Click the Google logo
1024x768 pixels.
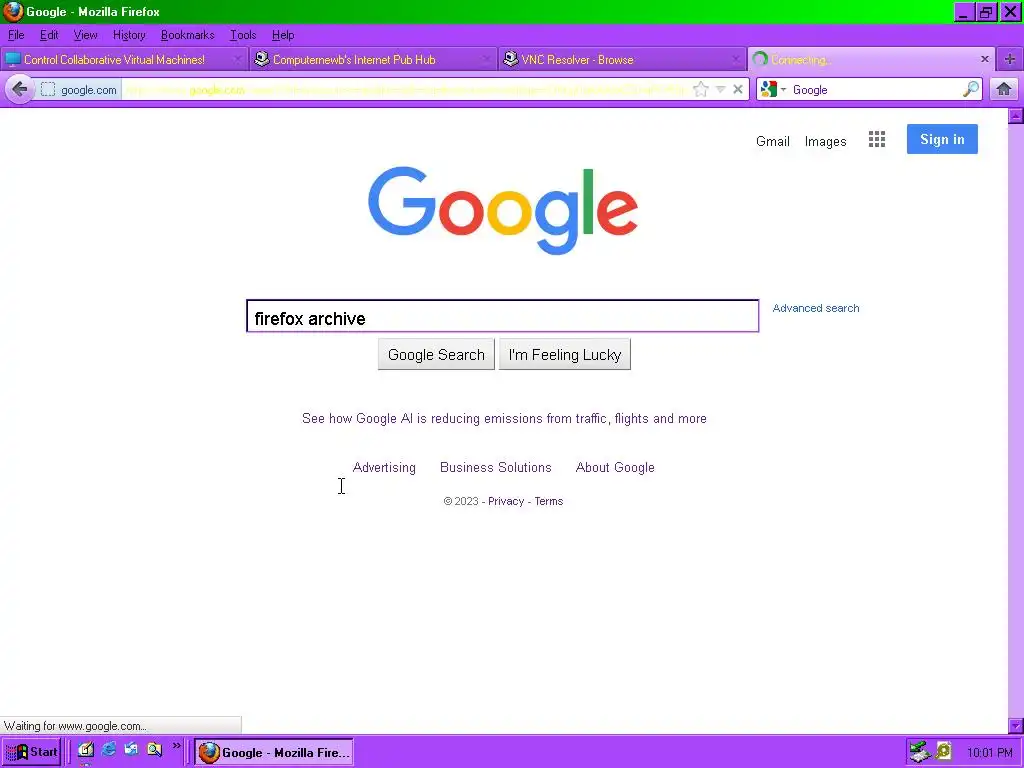click(x=503, y=210)
